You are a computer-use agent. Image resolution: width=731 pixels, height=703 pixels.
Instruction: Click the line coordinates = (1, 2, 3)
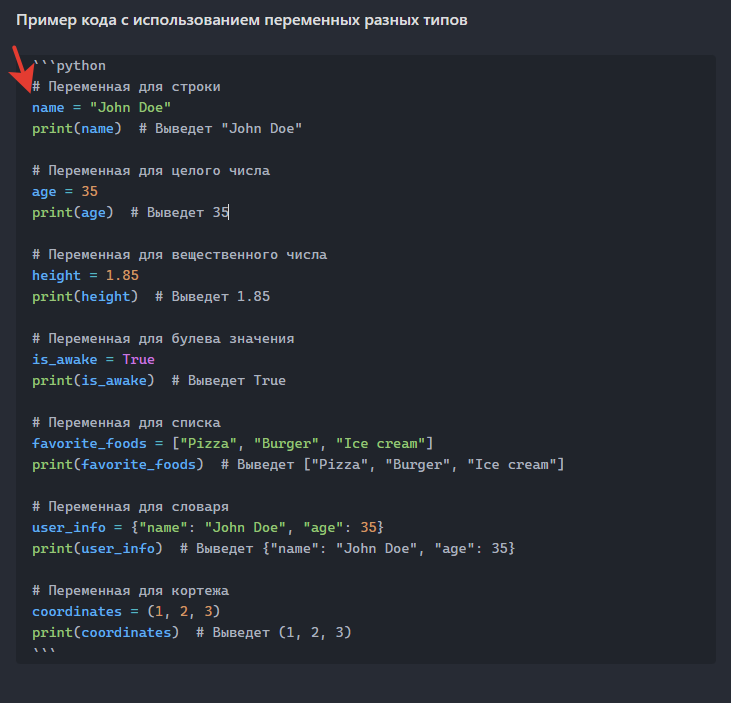tap(126, 611)
